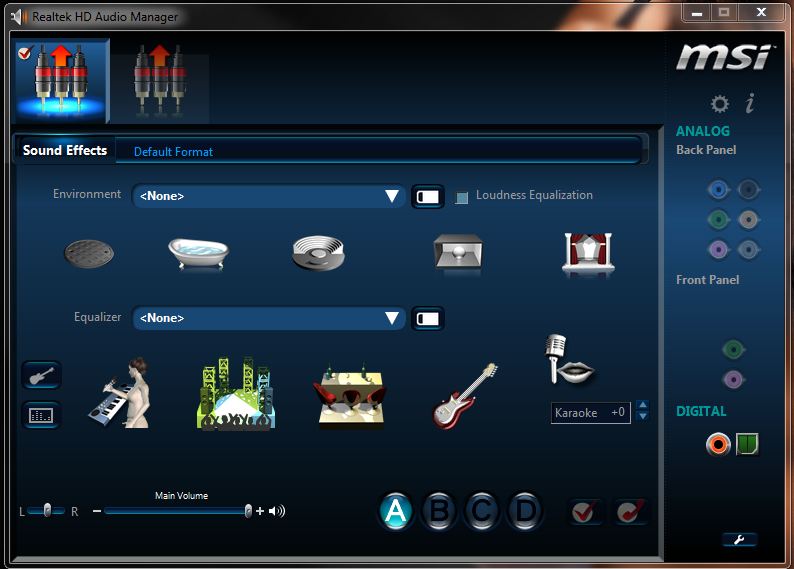Select sound profile A
Screen dimensions: 794x569
[395, 511]
